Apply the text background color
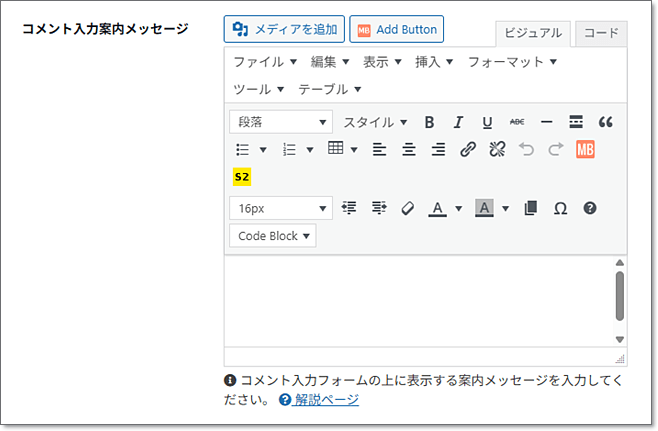The image size is (658, 431). pyautogui.click(x=484, y=208)
